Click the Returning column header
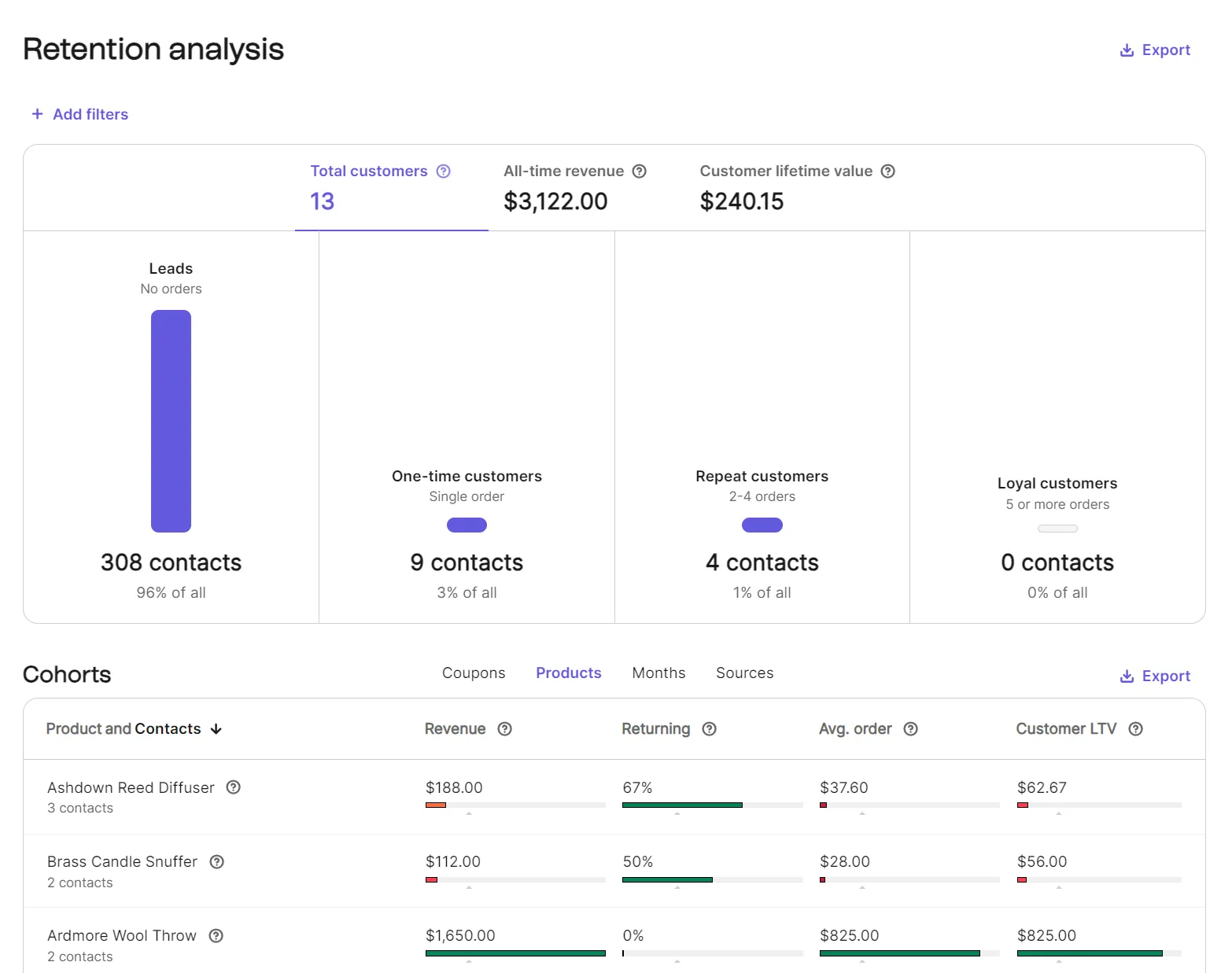The height and width of the screenshot is (973, 1232). click(x=656, y=729)
